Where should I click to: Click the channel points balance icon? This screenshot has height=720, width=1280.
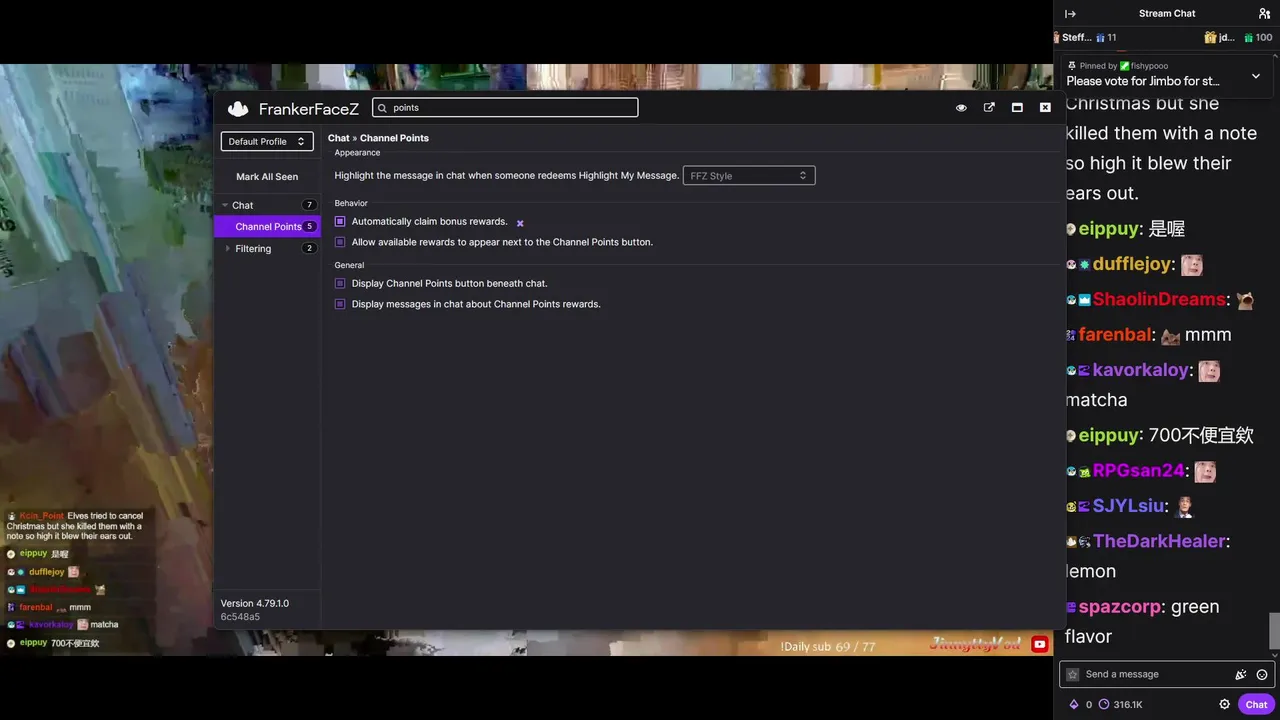click(1104, 705)
